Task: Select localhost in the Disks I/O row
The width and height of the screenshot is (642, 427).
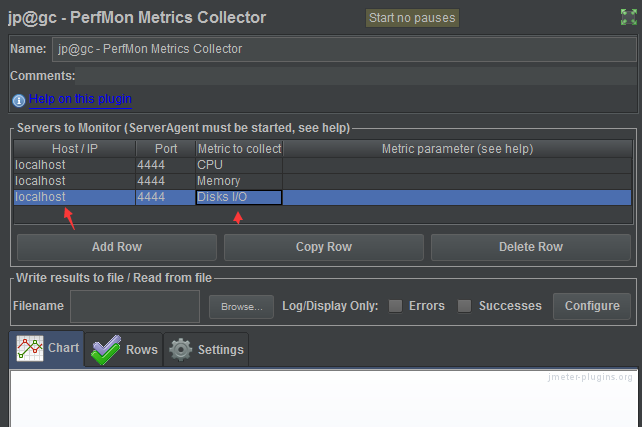Action: click(x=75, y=197)
